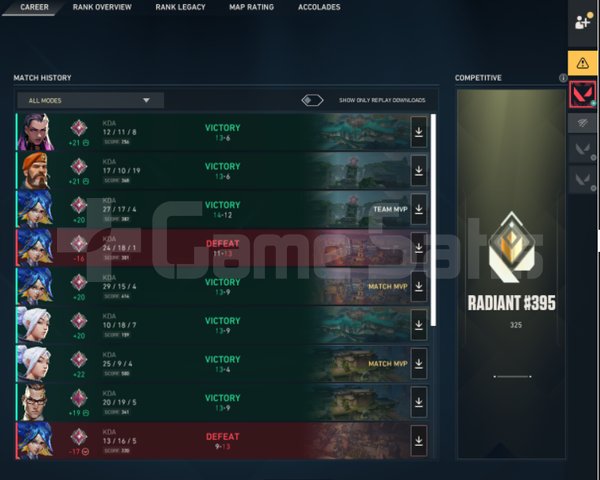Viewport: 600px width, 480px height.
Task: Click the Team MVP label
Action: 390,209
